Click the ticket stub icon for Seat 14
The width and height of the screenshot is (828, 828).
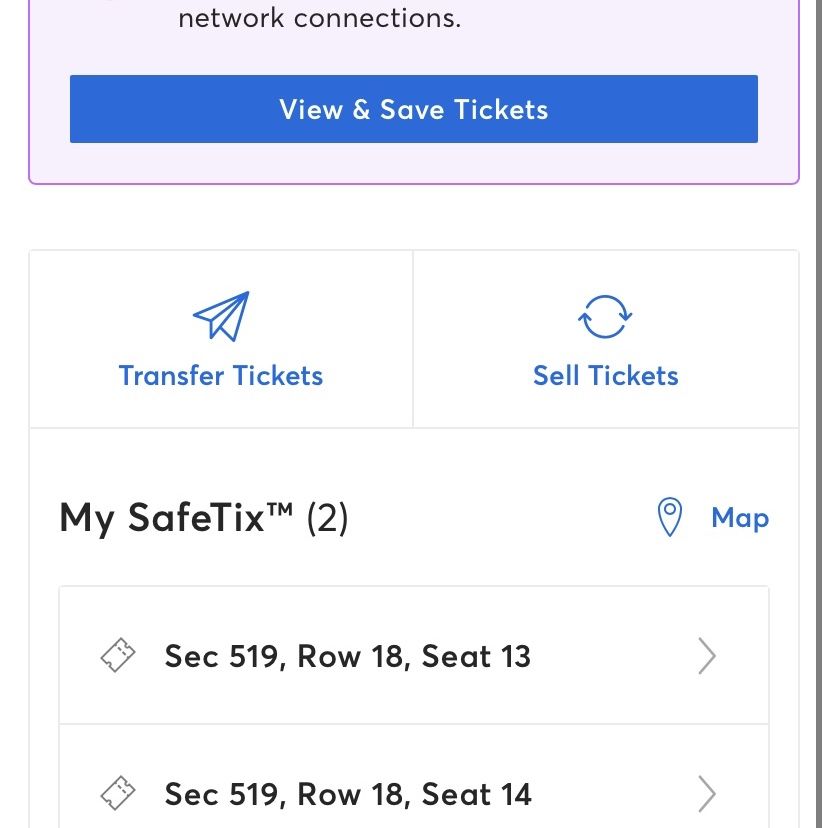[x=118, y=793]
